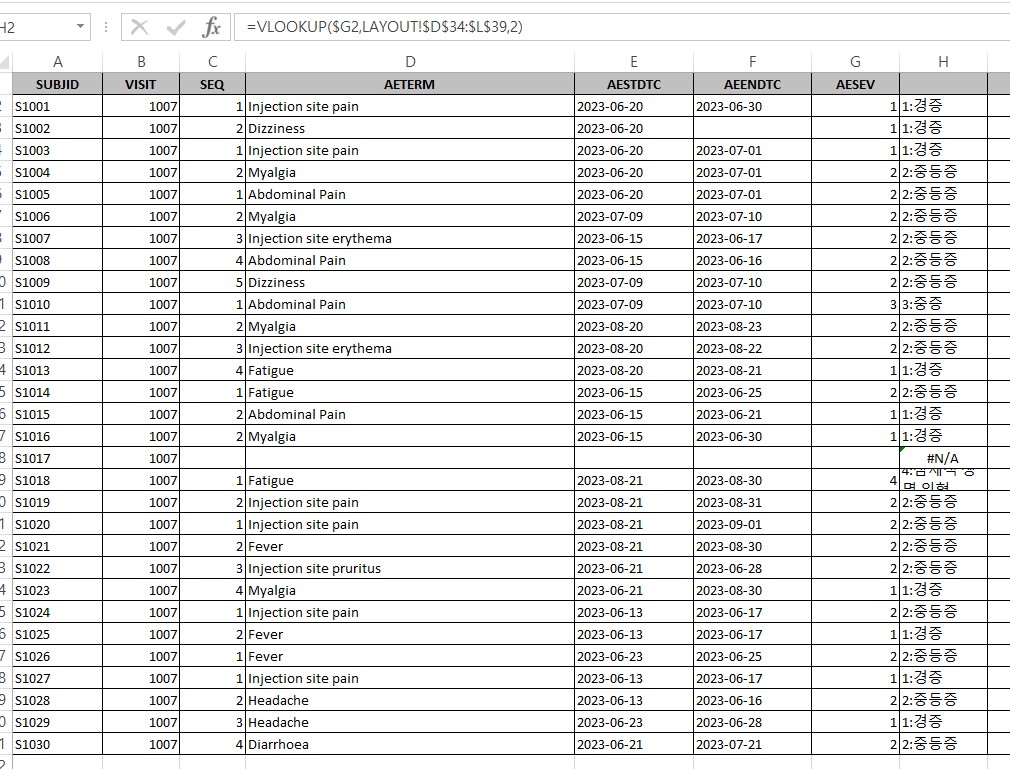Select column H header
The image size is (1010, 769).
coord(943,62)
